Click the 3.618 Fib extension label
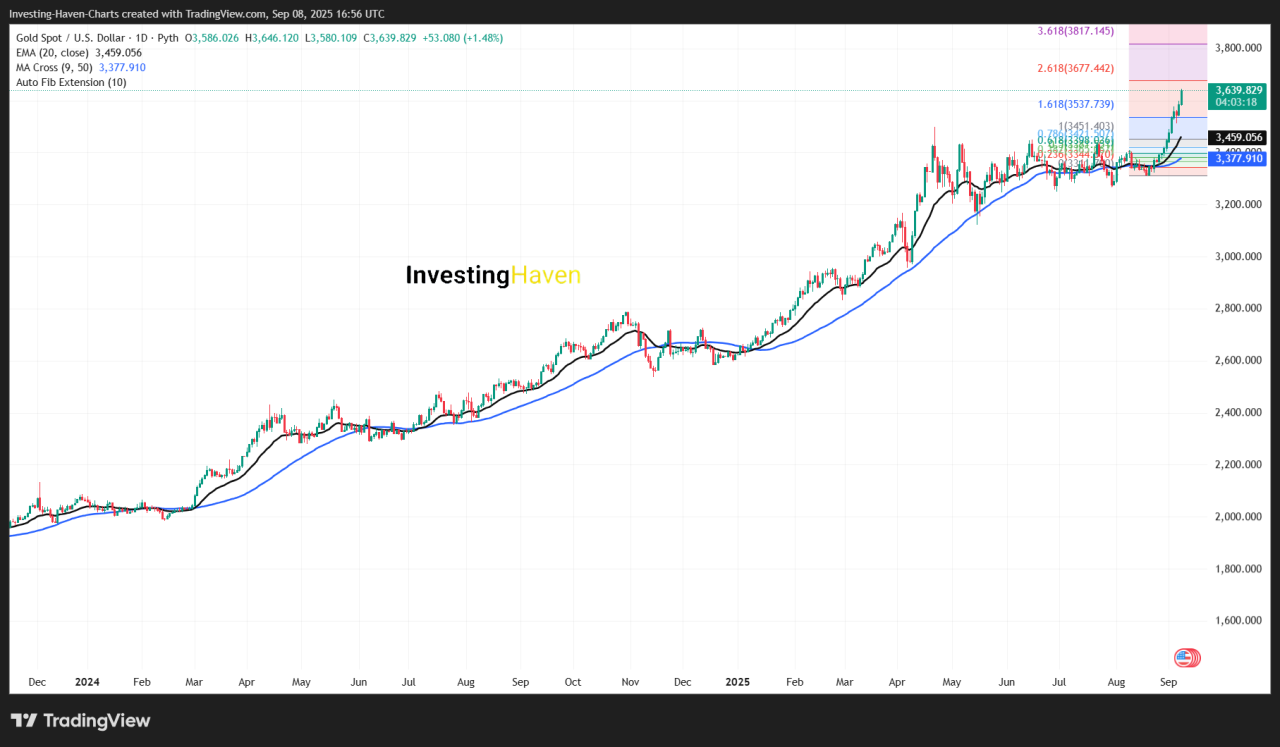 (1075, 32)
